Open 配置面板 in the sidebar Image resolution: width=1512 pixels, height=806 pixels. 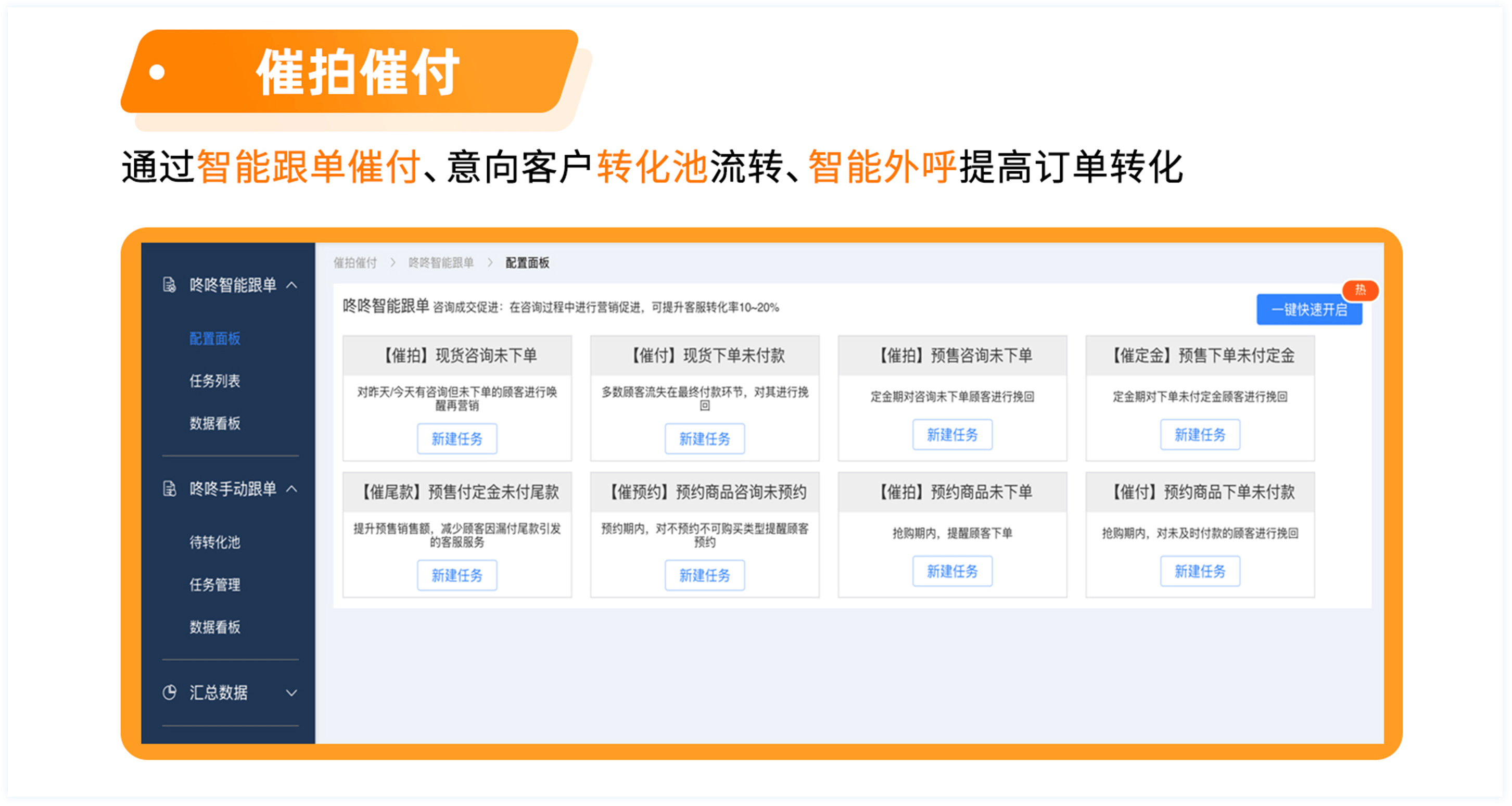click(215, 339)
